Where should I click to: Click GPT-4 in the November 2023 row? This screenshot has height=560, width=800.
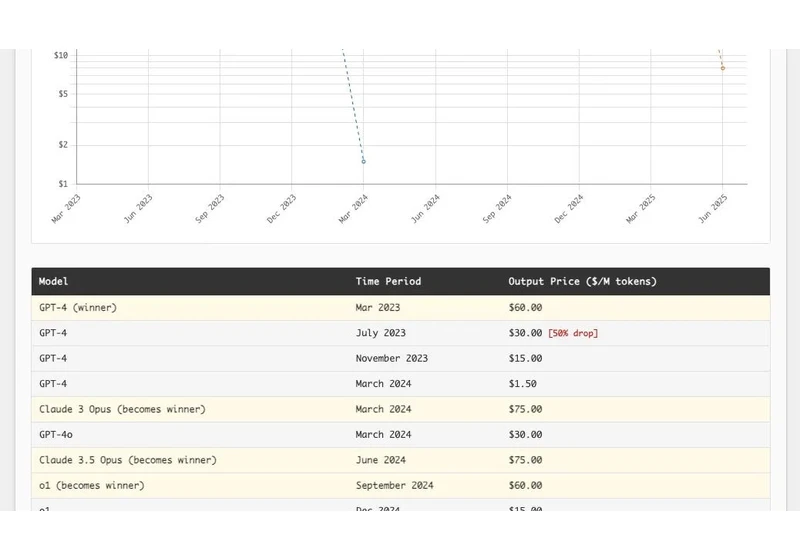click(x=53, y=359)
